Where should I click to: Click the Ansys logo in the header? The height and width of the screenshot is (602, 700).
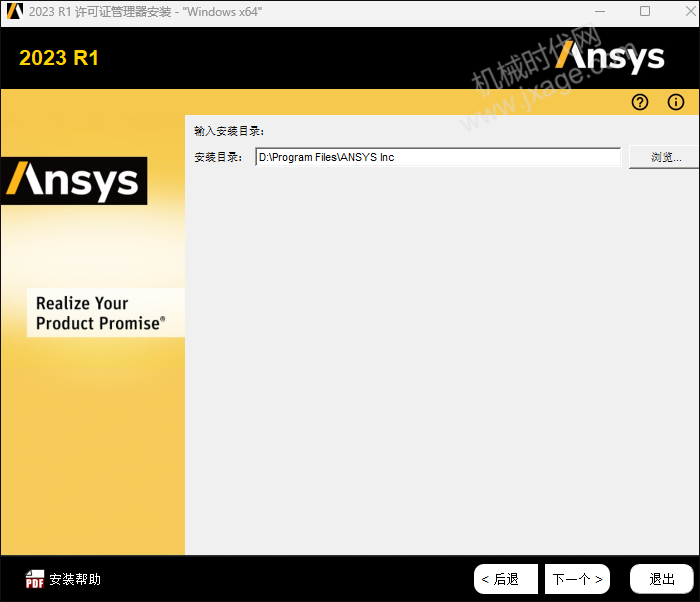click(x=609, y=57)
